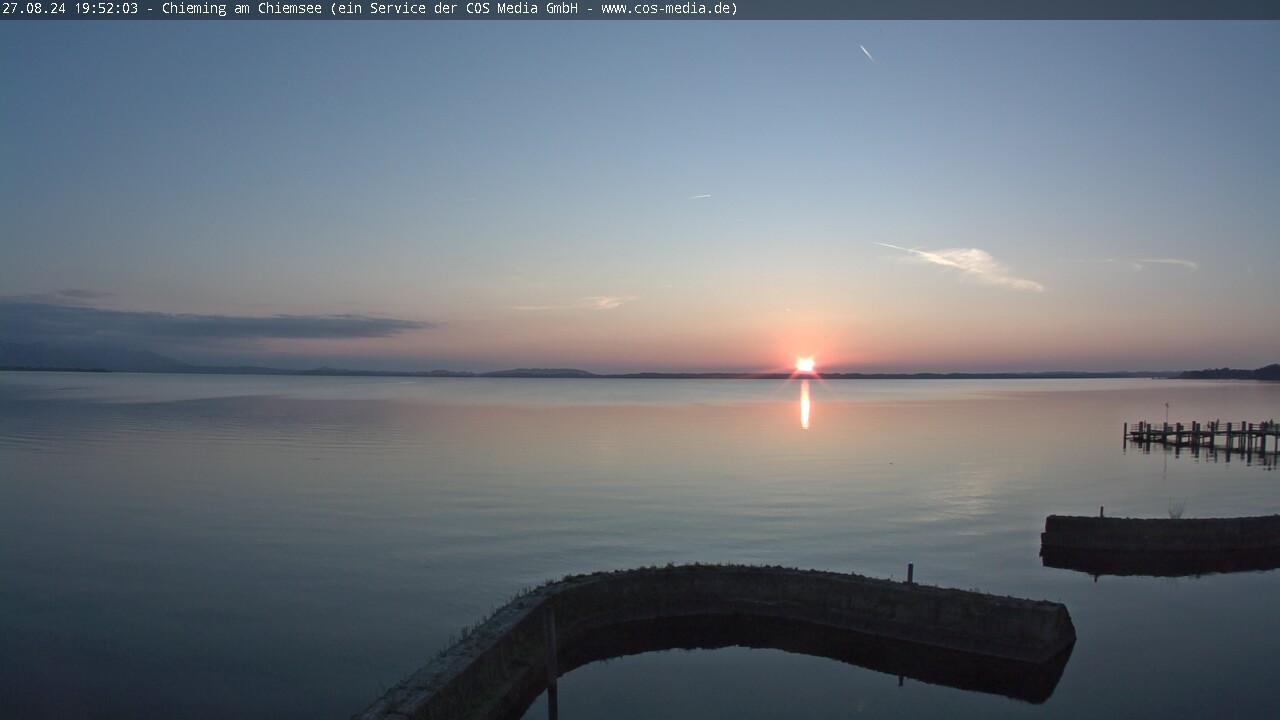Click the wooden pole in the foreground water
Viewport: 1280px width, 720px height.
(551, 660)
